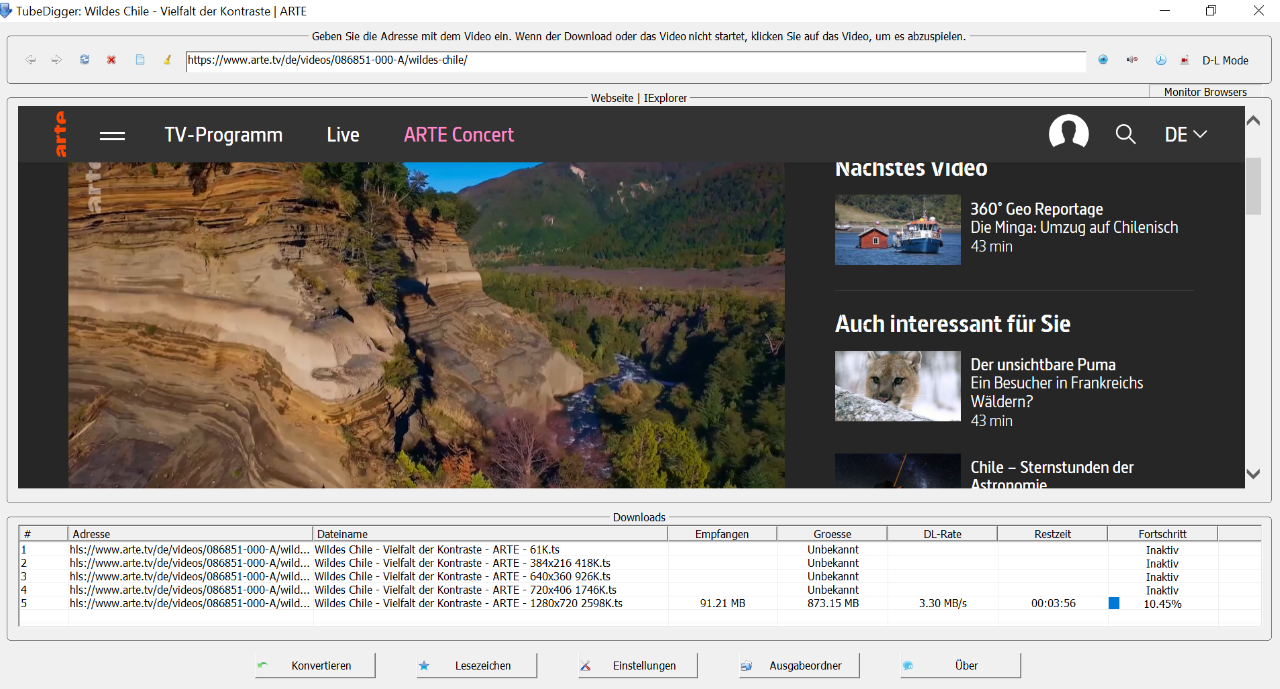This screenshot has height=689, width=1280.
Task: Click the 91.21 MB received value
Action: point(722,603)
